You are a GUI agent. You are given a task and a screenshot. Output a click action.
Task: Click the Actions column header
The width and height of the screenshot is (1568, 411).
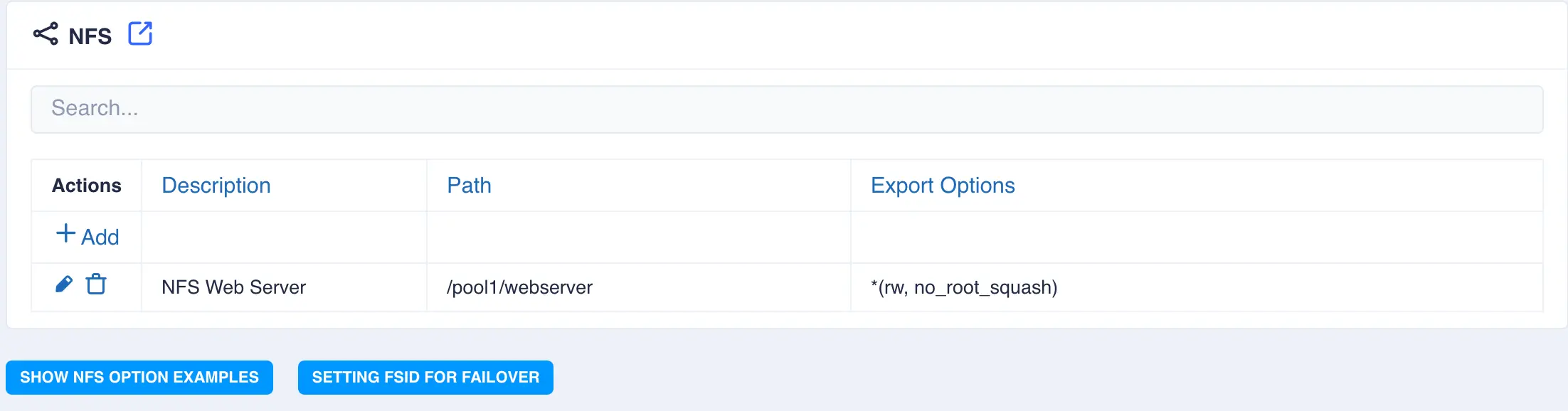click(87, 186)
